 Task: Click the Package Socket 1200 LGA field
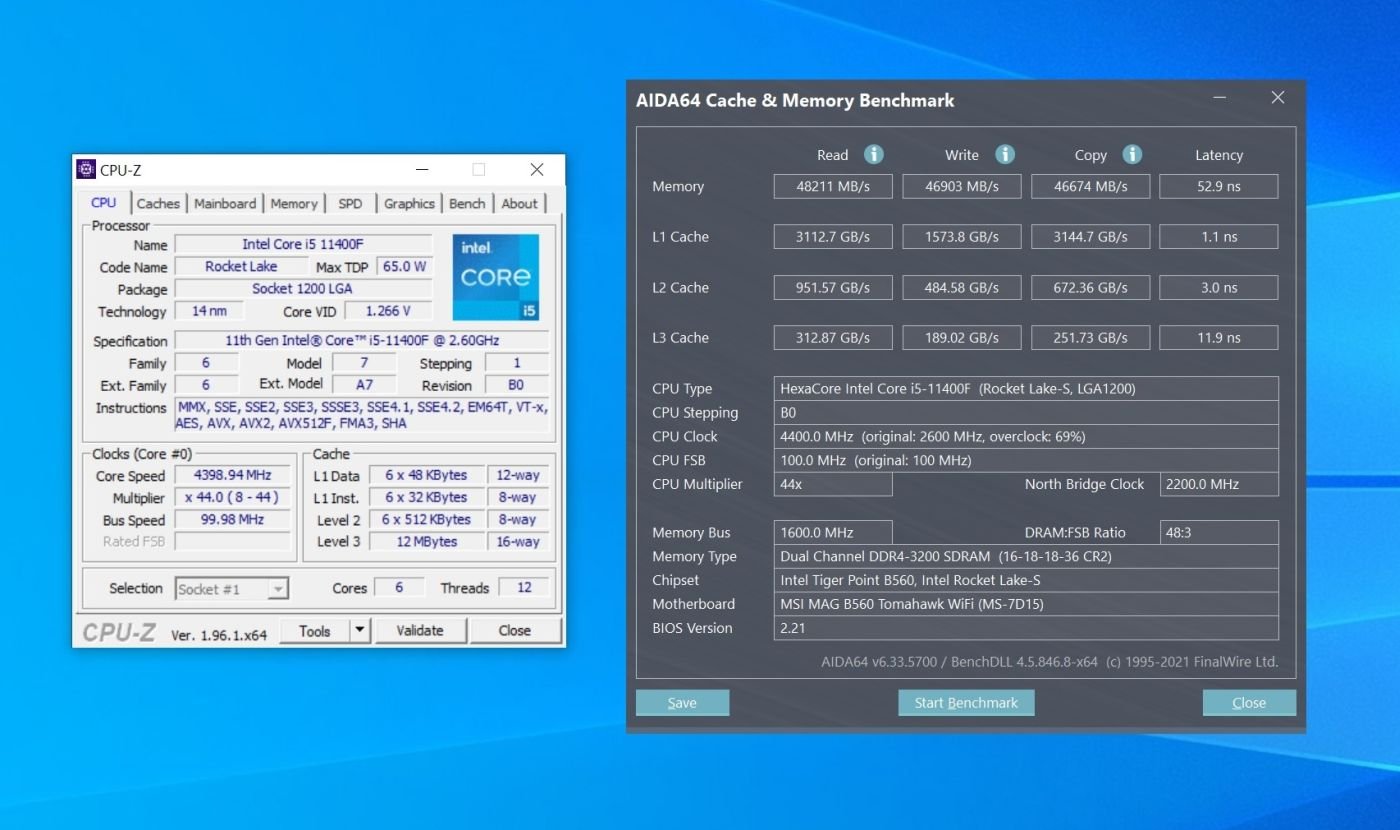click(x=304, y=288)
